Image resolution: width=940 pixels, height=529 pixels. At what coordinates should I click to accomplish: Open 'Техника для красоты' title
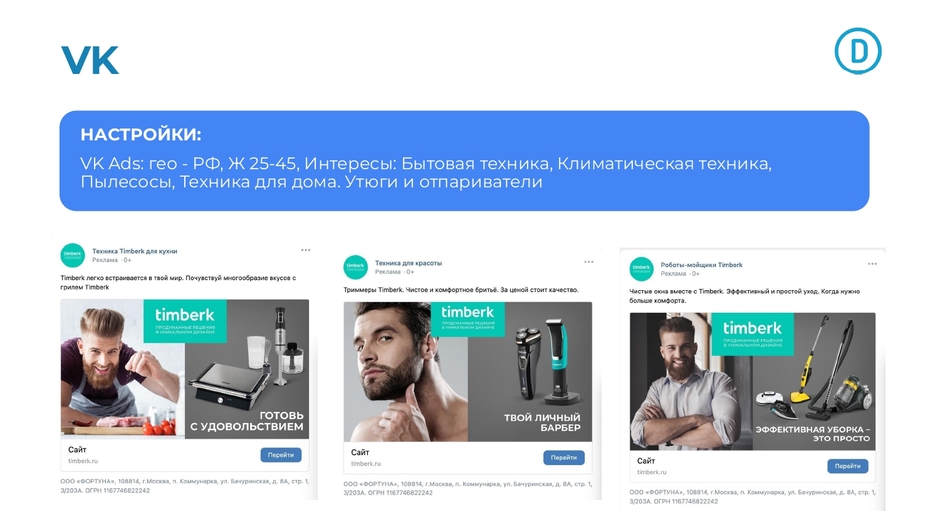click(408, 263)
